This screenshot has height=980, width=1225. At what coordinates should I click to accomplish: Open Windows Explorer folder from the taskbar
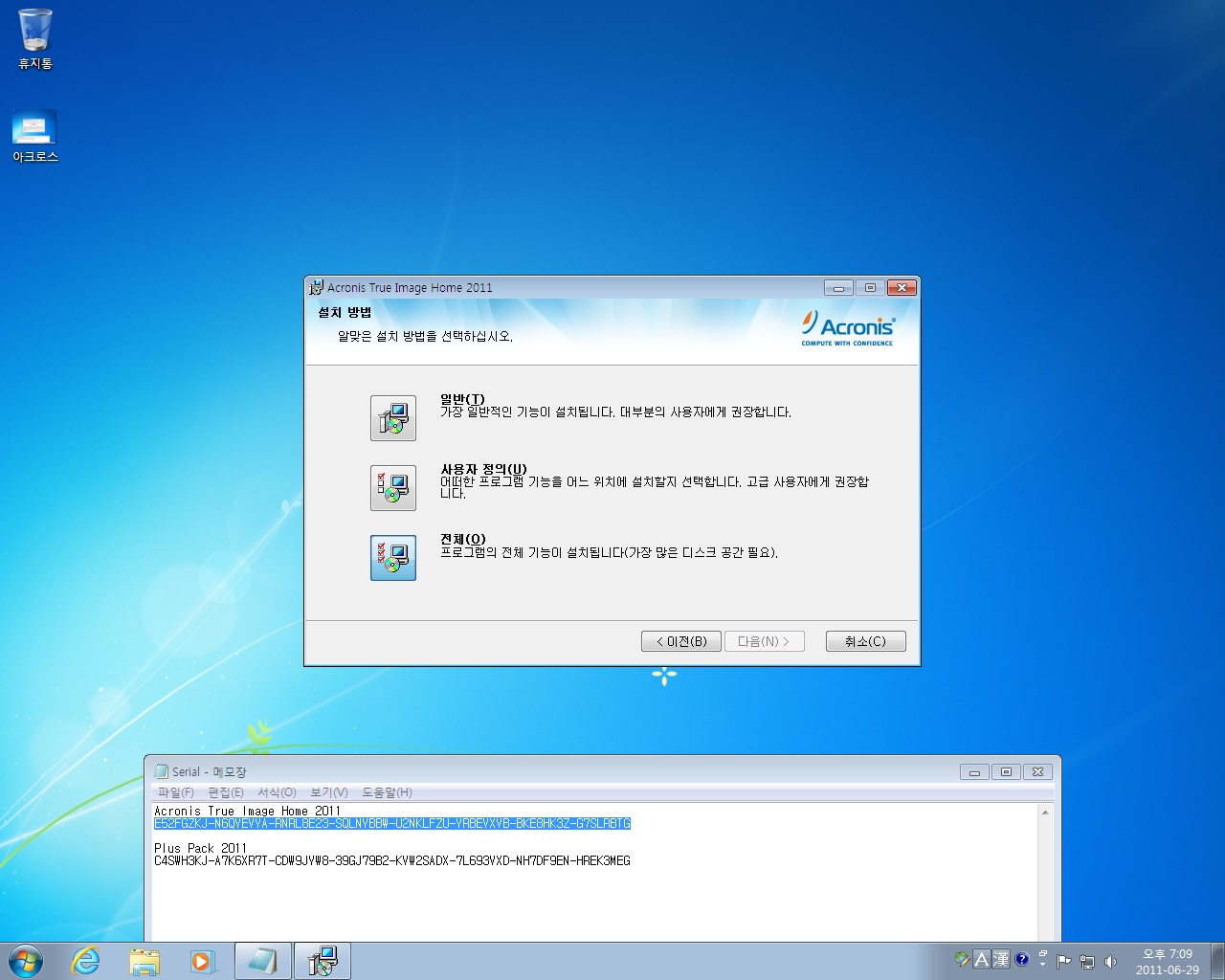point(145,961)
